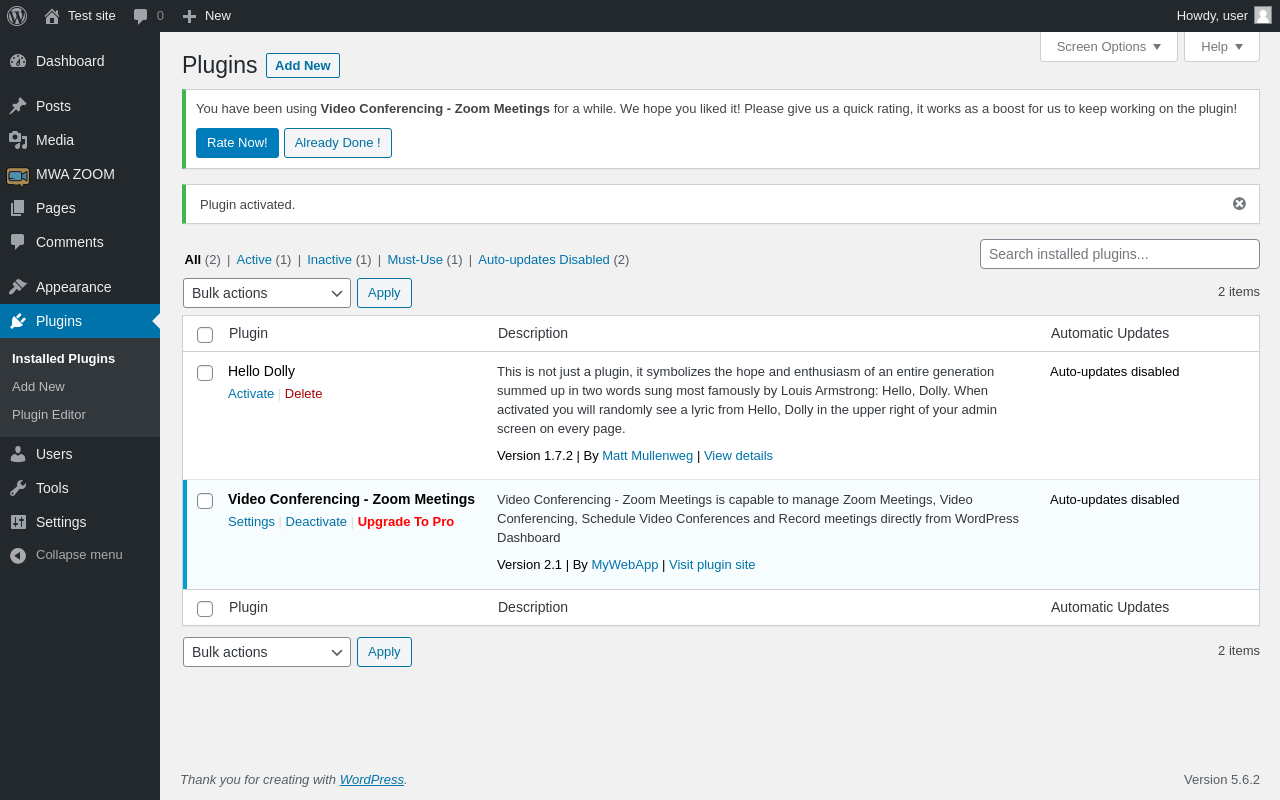Activate the Hello Dolly plugin
The height and width of the screenshot is (800, 1280).
pyautogui.click(x=251, y=394)
